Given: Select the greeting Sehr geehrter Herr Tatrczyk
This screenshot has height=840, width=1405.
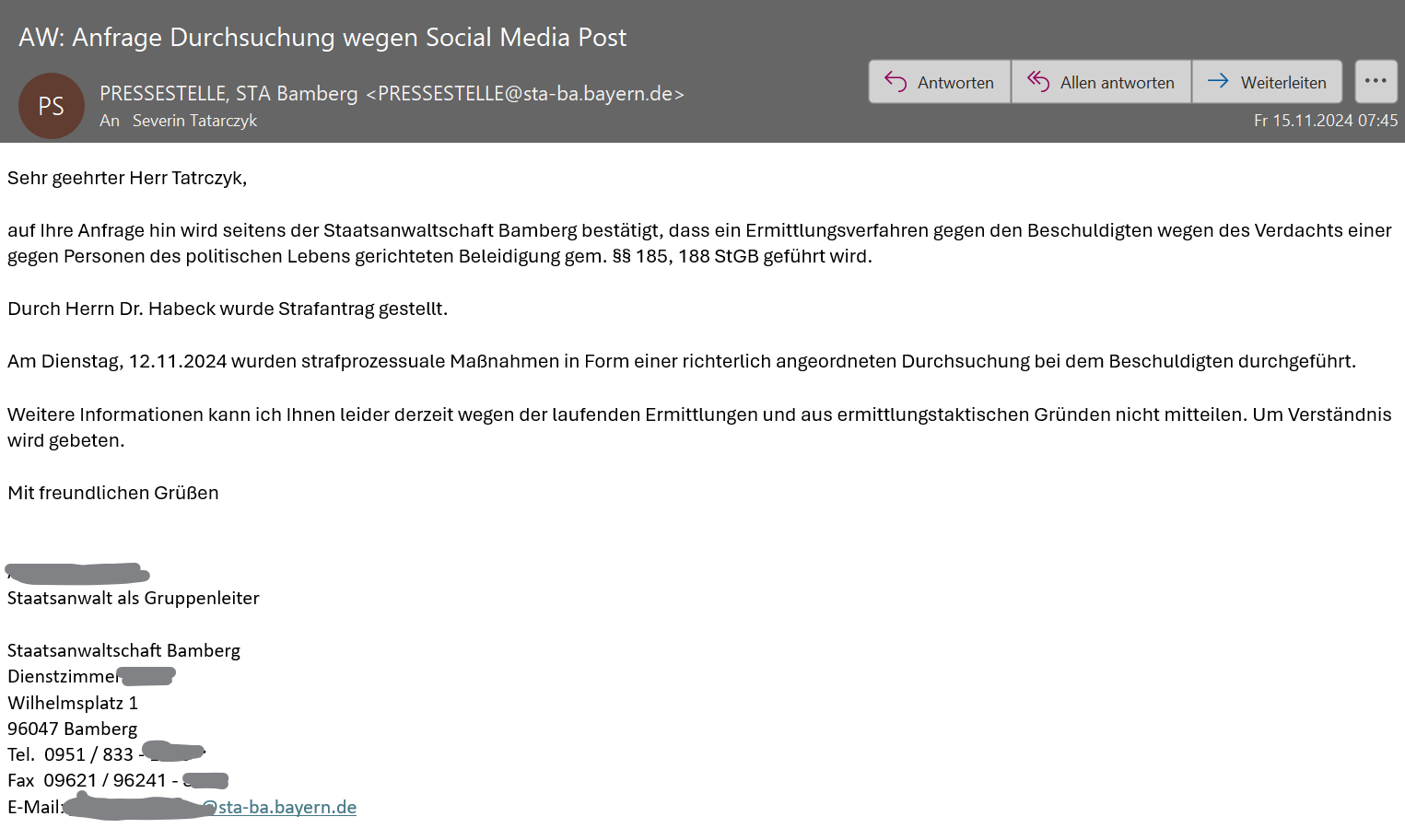Looking at the screenshot, I should 127,178.
